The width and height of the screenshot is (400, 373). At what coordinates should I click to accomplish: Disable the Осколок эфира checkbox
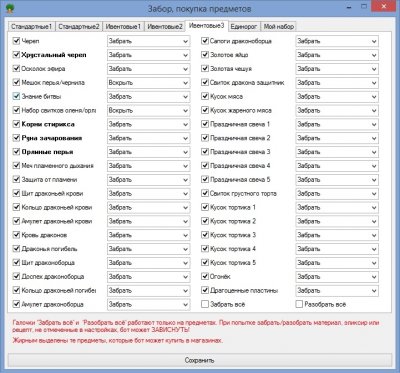point(16,69)
